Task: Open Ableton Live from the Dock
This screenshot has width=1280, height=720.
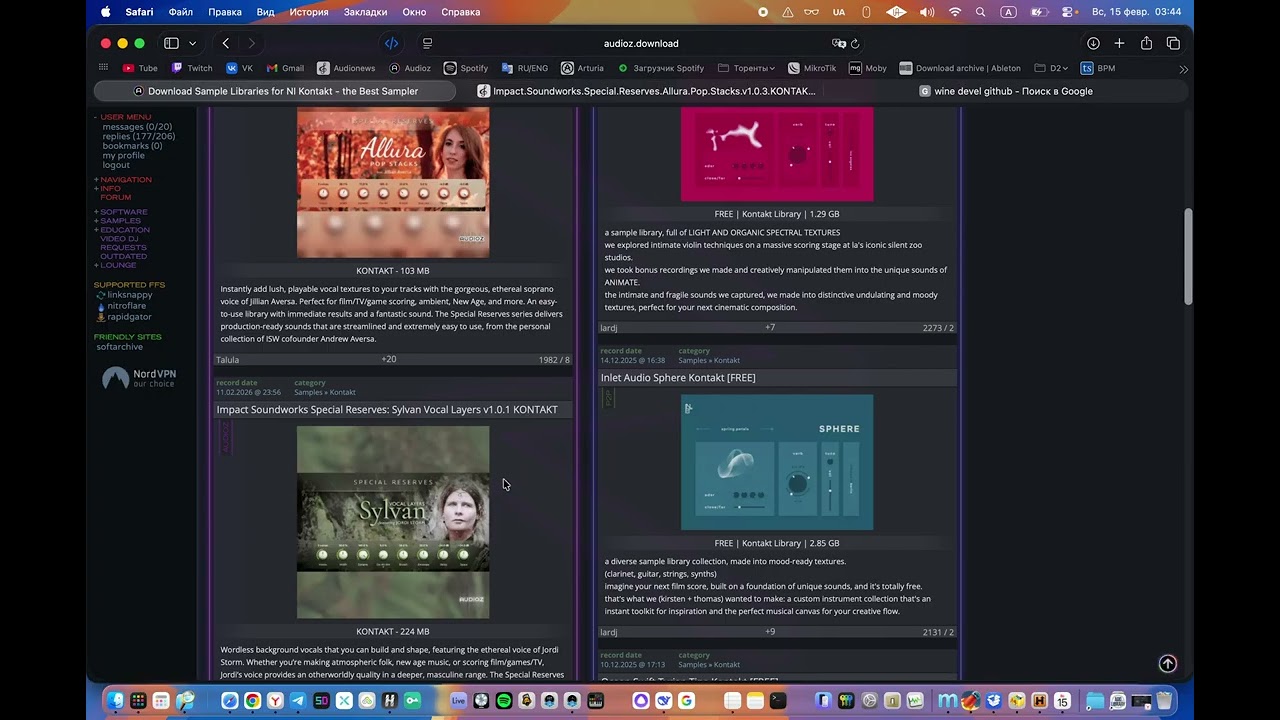Action: [459, 701]
